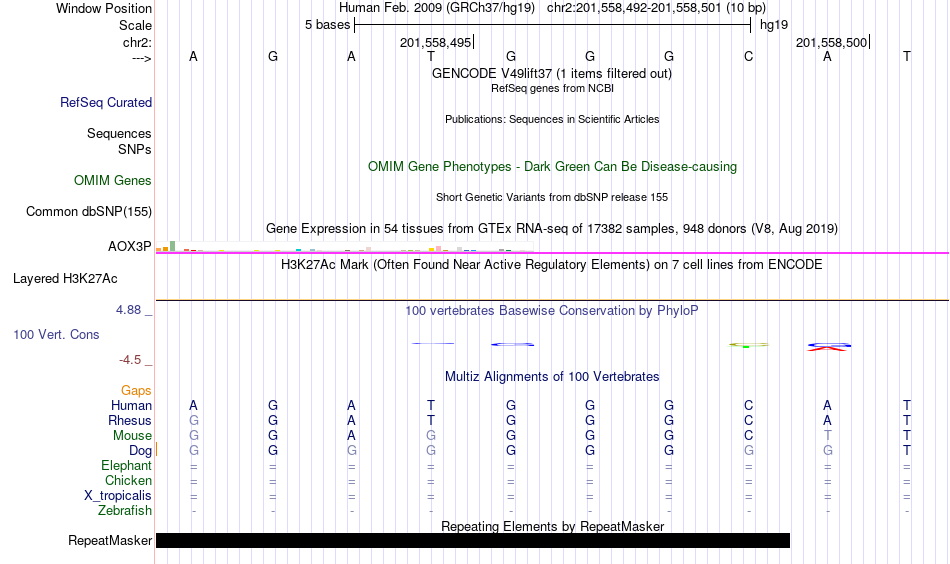
Task: Click Short Genetic Variants from dbSNP title
Action: tap(552, 197)
